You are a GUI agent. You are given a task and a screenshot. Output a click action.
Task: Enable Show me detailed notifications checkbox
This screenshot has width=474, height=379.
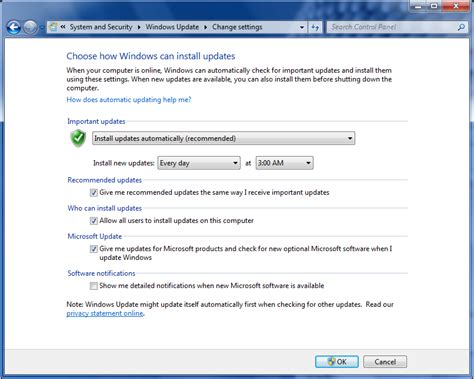[94, 286]
